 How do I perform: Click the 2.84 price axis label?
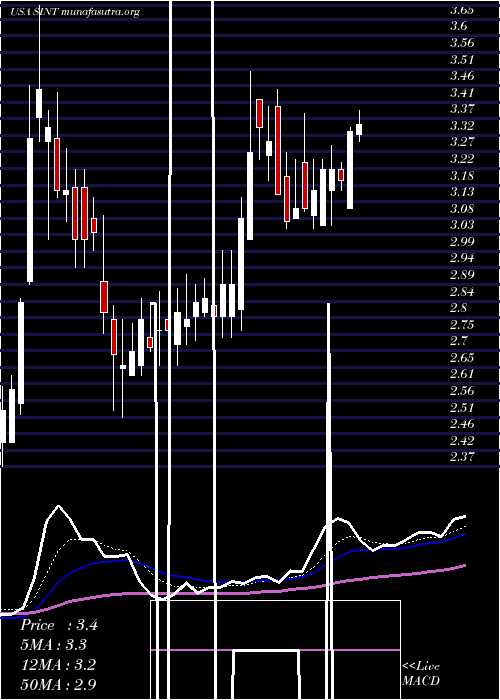coord(462,291)
